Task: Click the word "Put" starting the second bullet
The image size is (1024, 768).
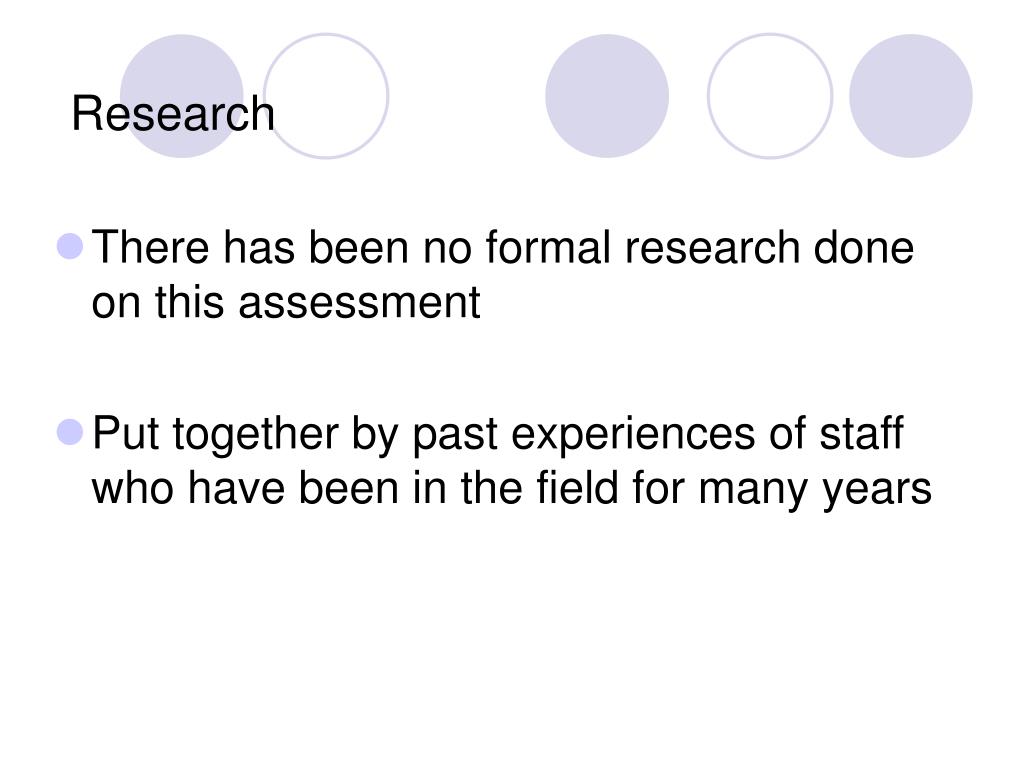Action: pos(125,432)
